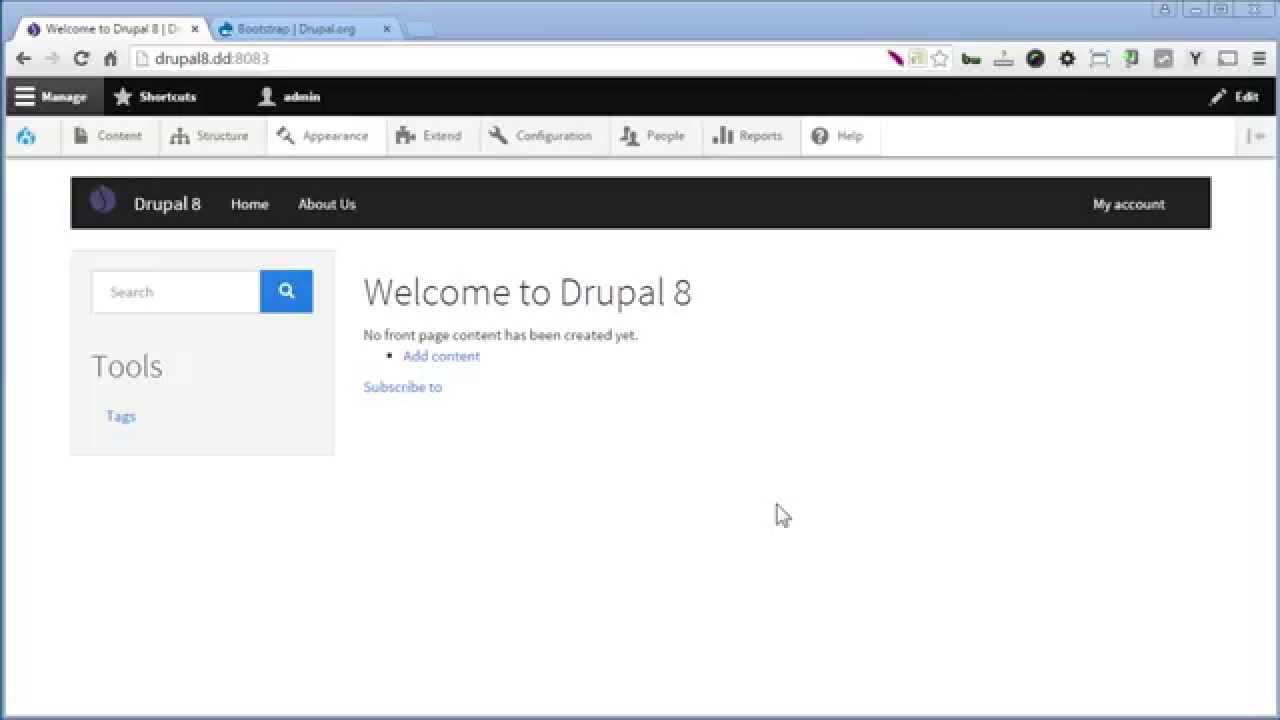Click the Add content link
This screenshot has width=1280, height=720.
(x=441, y=356)
